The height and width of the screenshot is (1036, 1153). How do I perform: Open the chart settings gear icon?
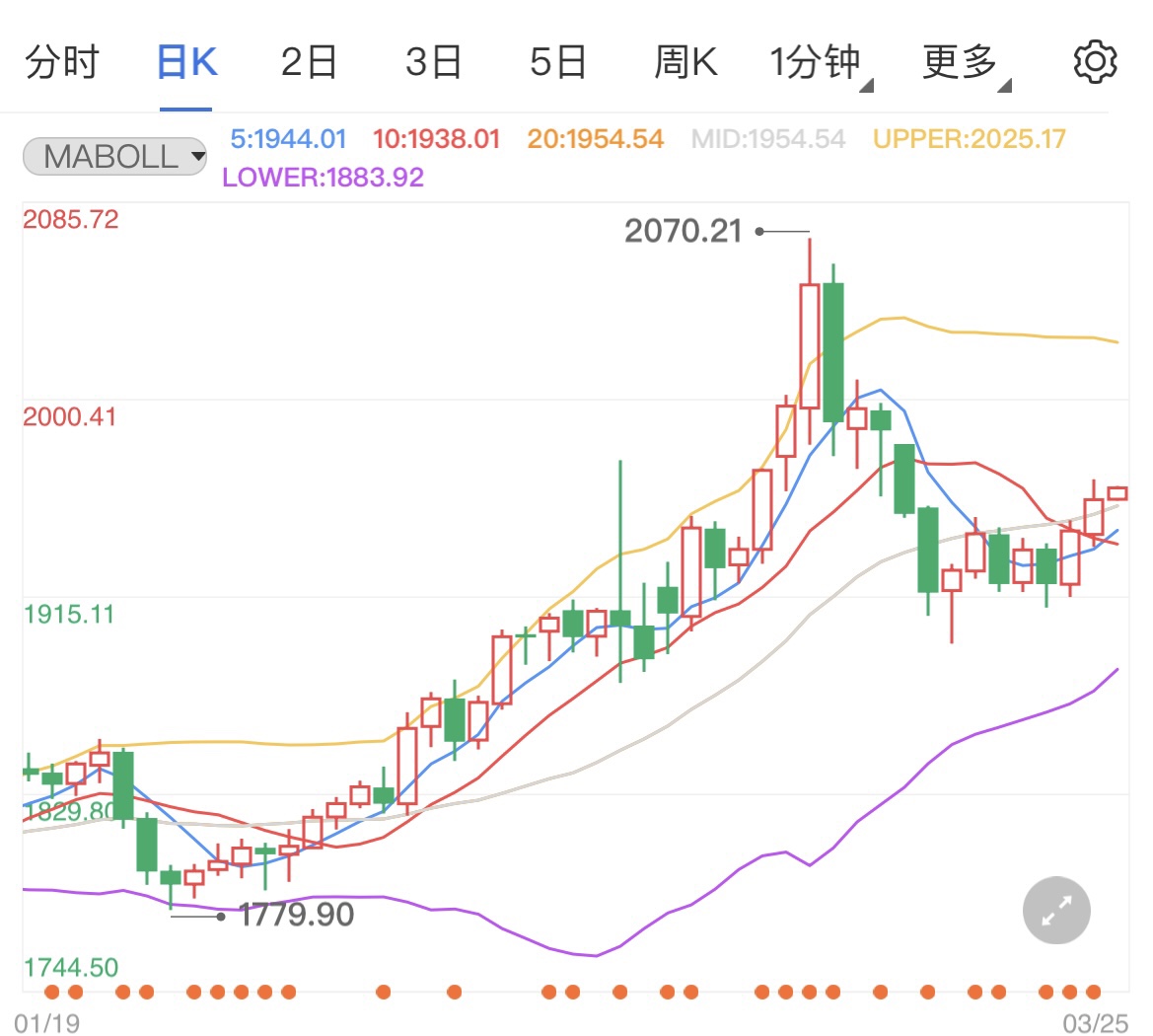pyautogui.click(x=1094, y=61)
